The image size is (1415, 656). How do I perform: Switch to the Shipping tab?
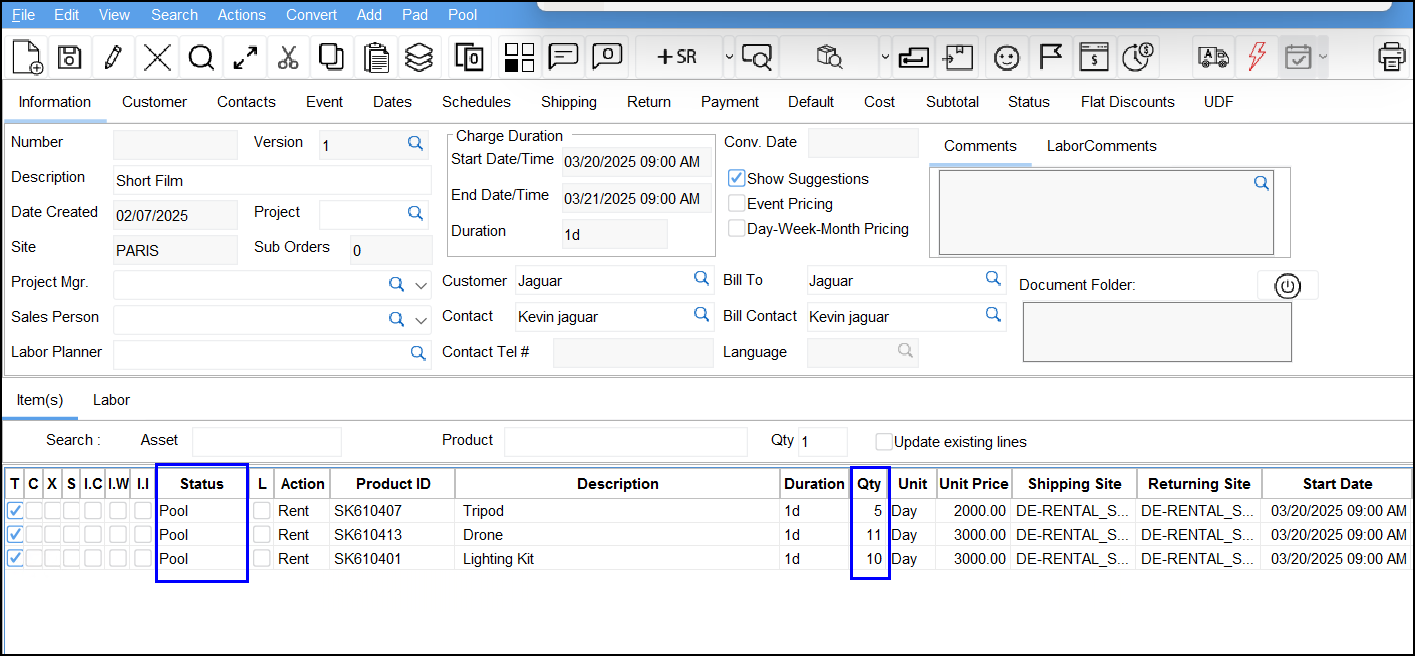click(568, 102)
